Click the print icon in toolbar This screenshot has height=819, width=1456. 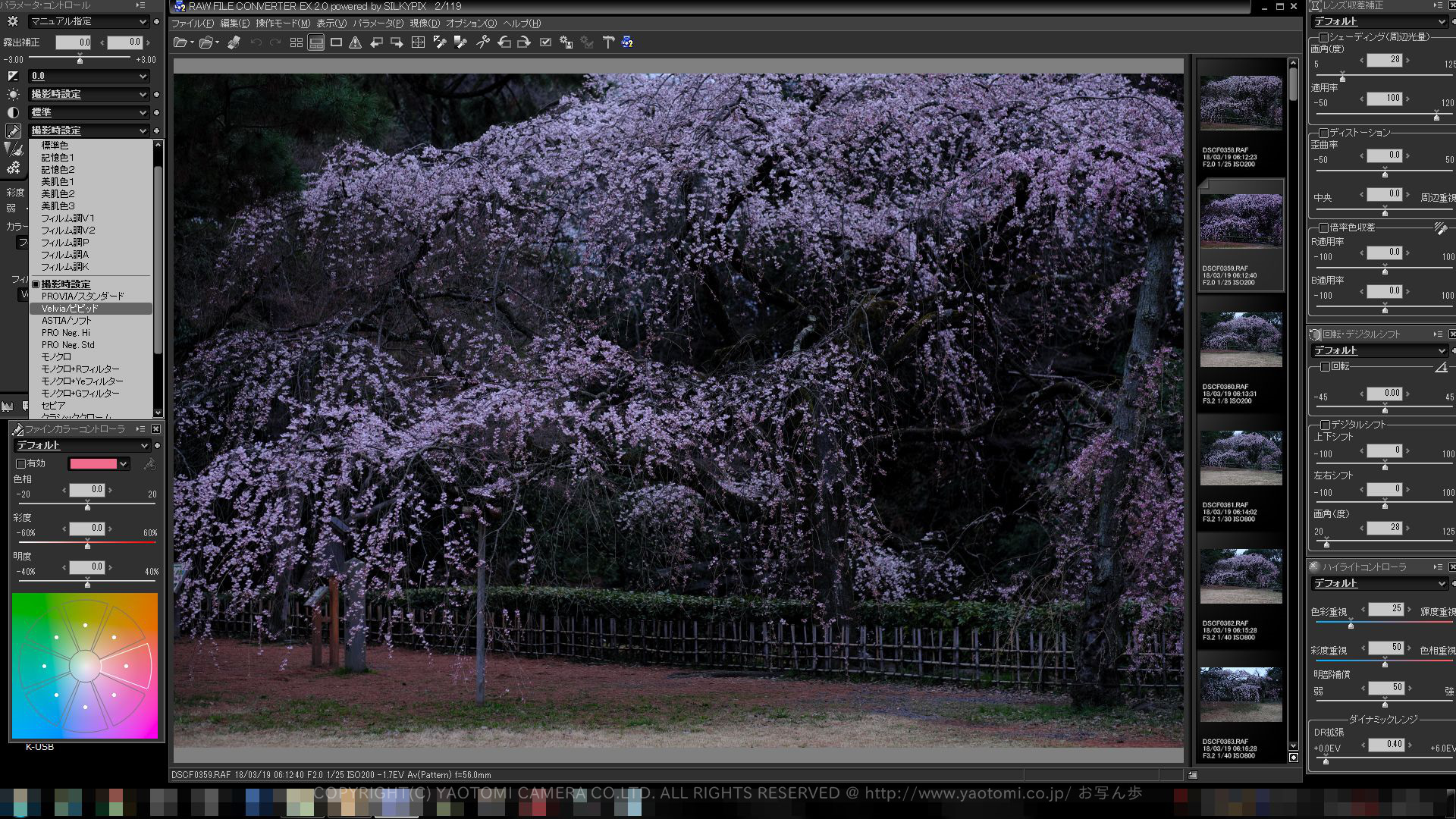[x=234, y=42]
